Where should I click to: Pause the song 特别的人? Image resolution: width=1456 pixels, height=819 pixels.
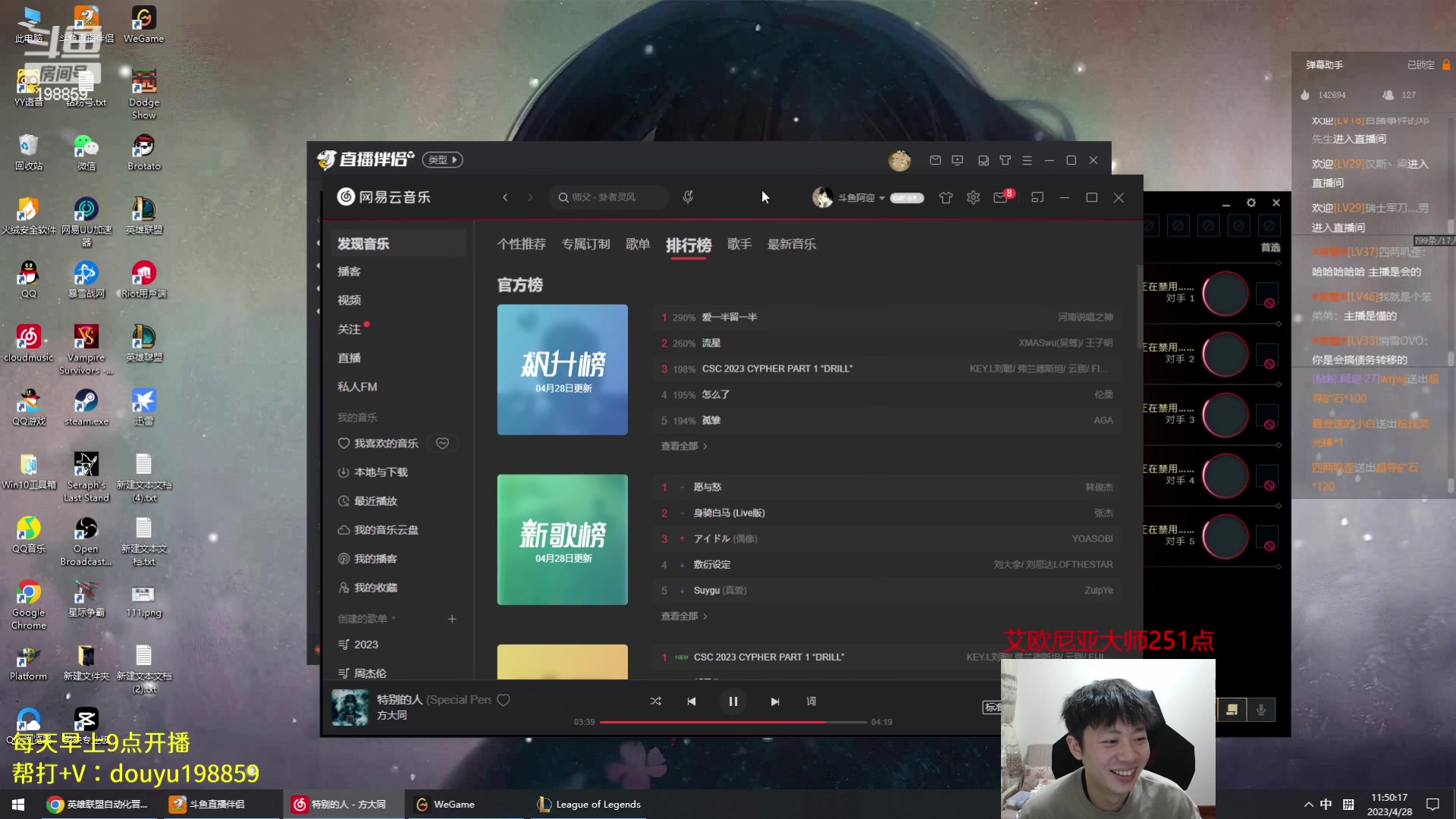[733, 701]
